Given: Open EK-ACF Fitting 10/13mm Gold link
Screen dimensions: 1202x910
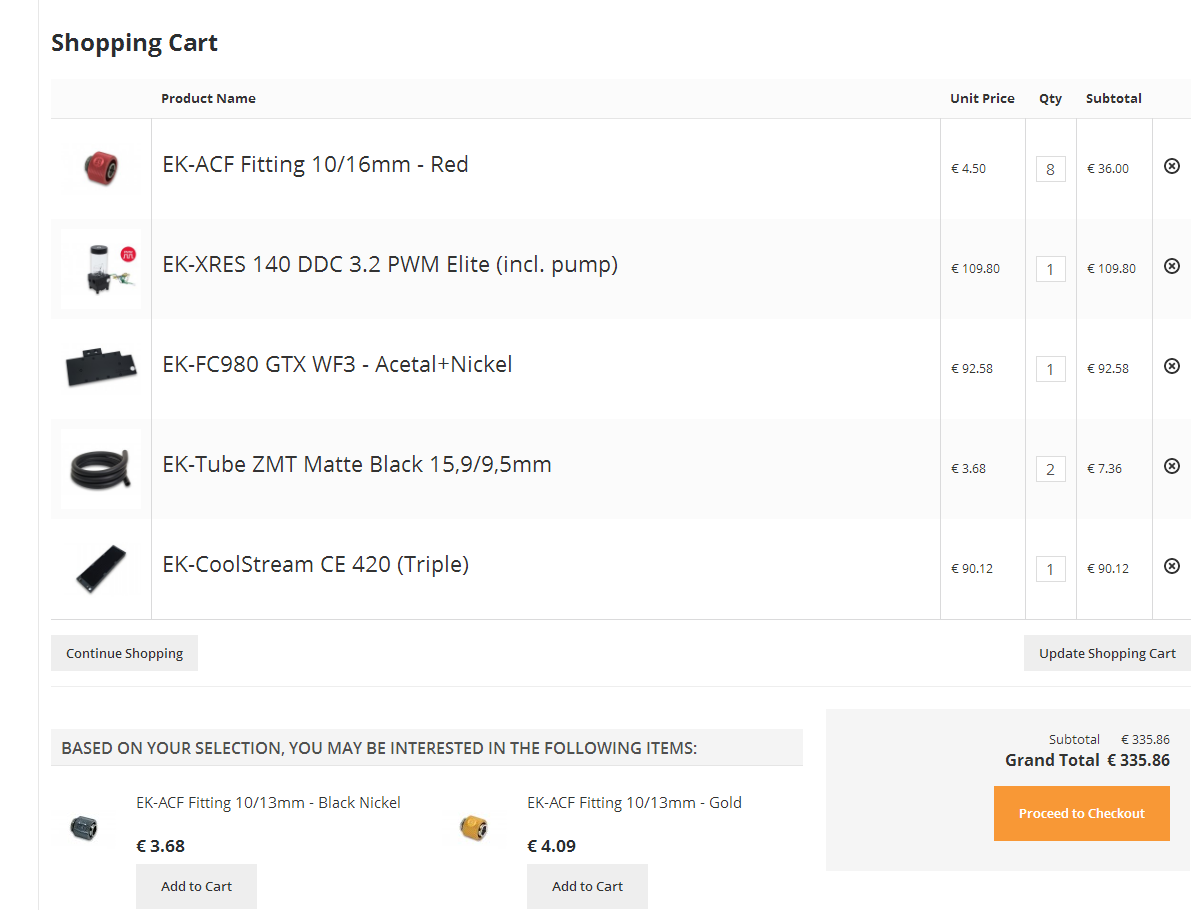Looking at the screenshot, I should [x=634, y=802].
